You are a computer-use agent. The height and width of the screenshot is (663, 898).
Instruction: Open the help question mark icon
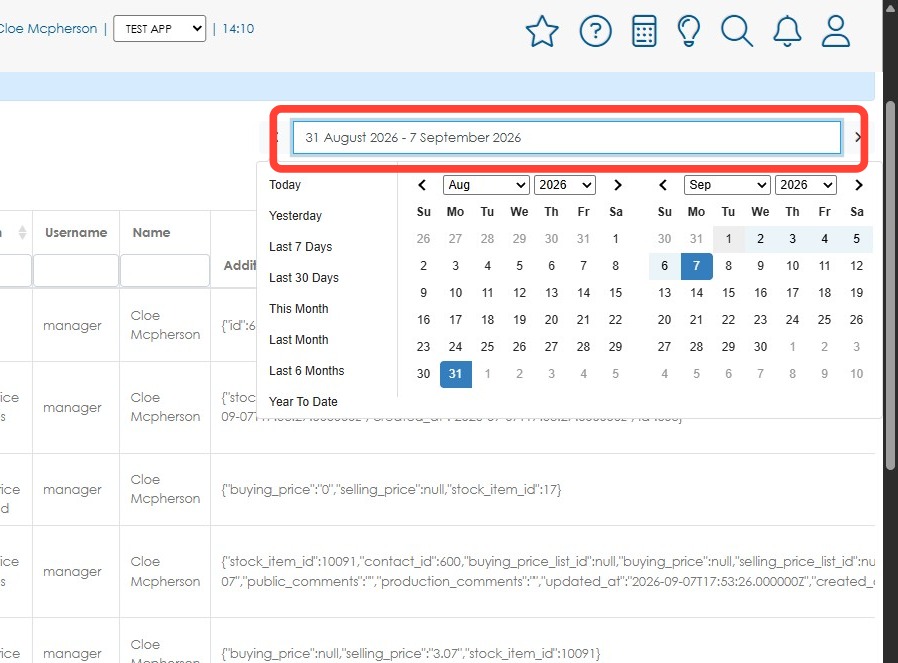click(x=595, y=31)
